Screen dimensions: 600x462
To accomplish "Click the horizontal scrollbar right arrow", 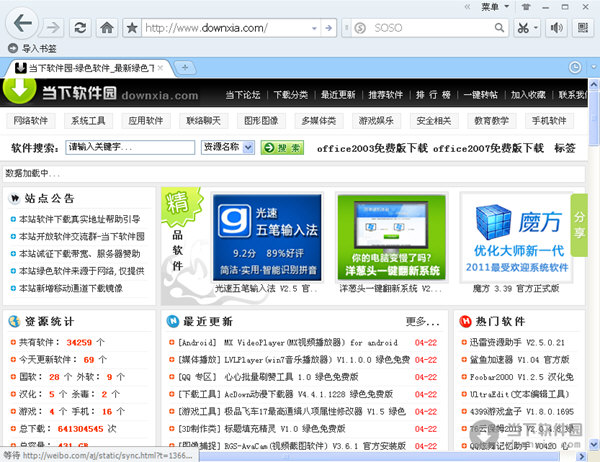I will 582,456.
